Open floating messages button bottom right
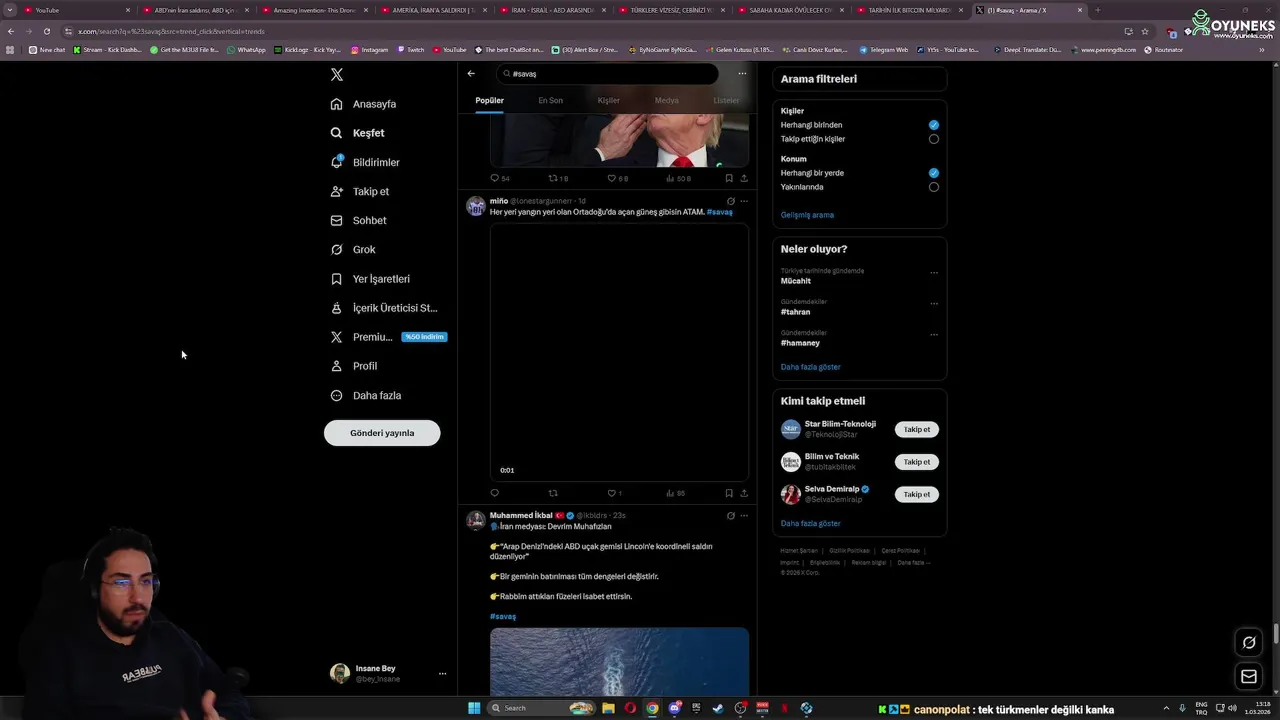Viewport: 1280px width, 720px height. click(x=1249, y=677)
